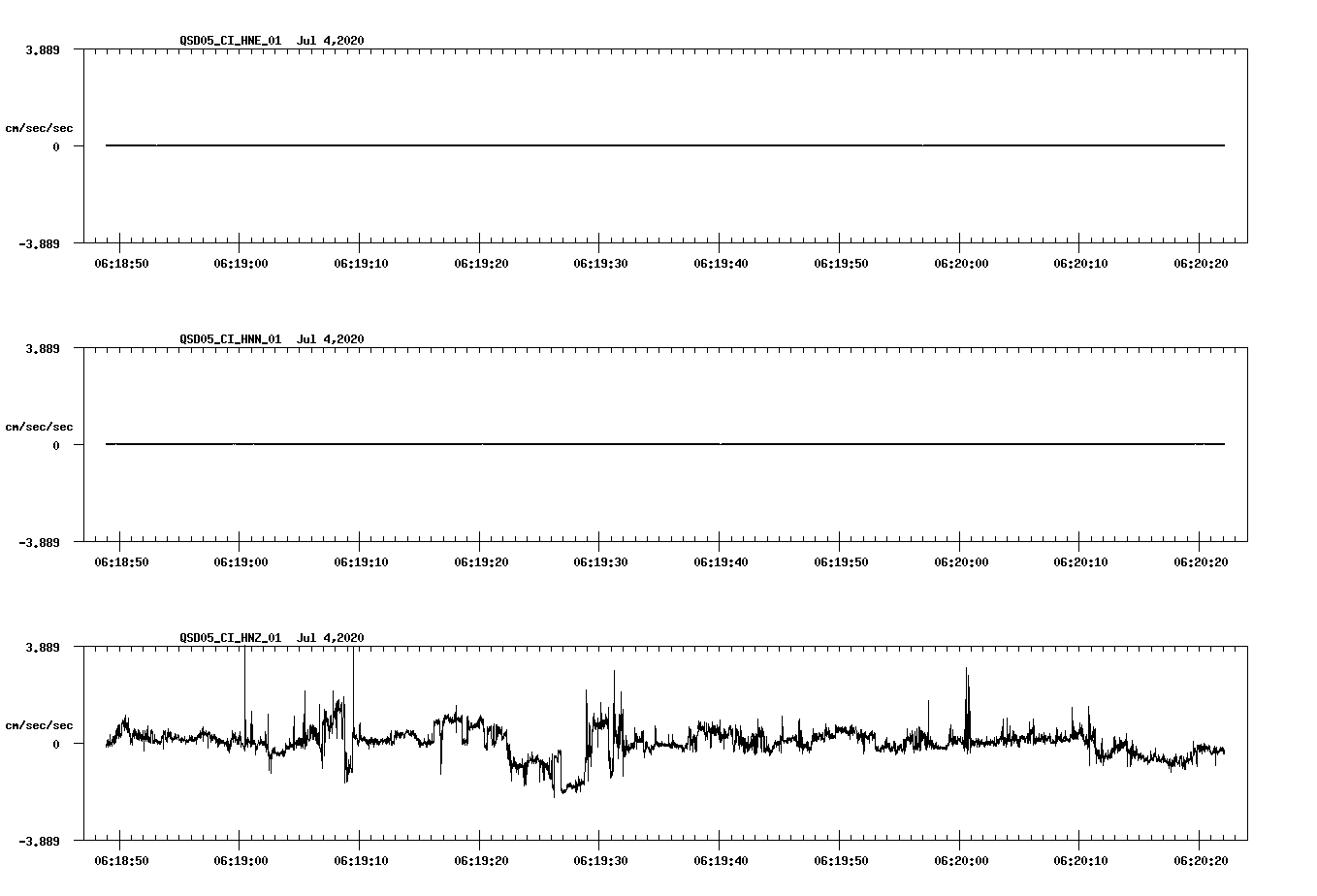Click 06:20:20 label under HNN plot
Screen dimensions: 1317x896
tap(1201, 562)
